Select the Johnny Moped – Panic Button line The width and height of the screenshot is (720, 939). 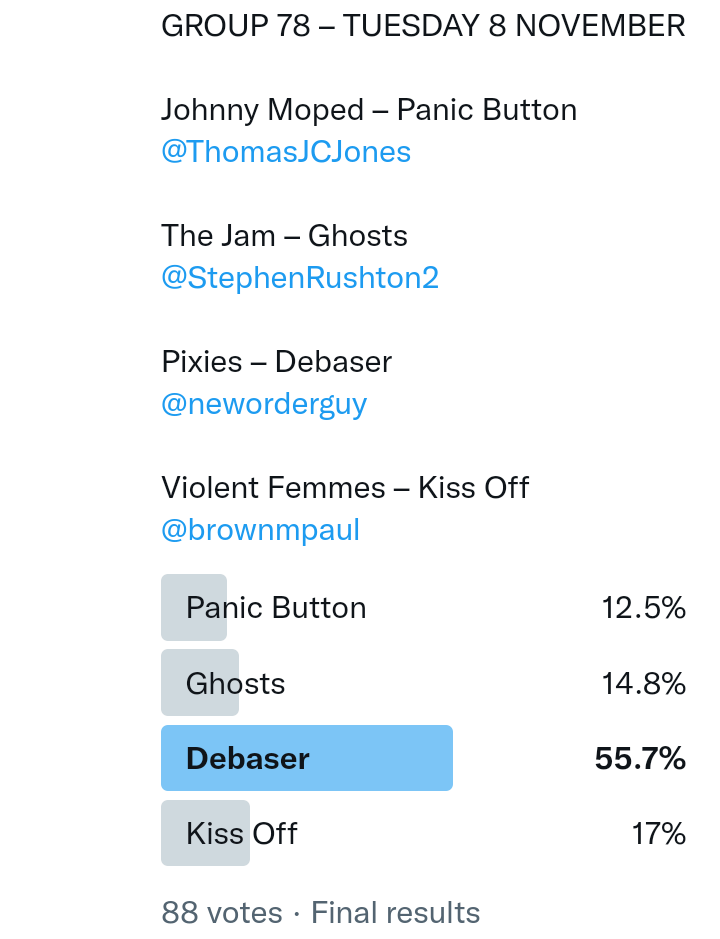coord(369,110)
